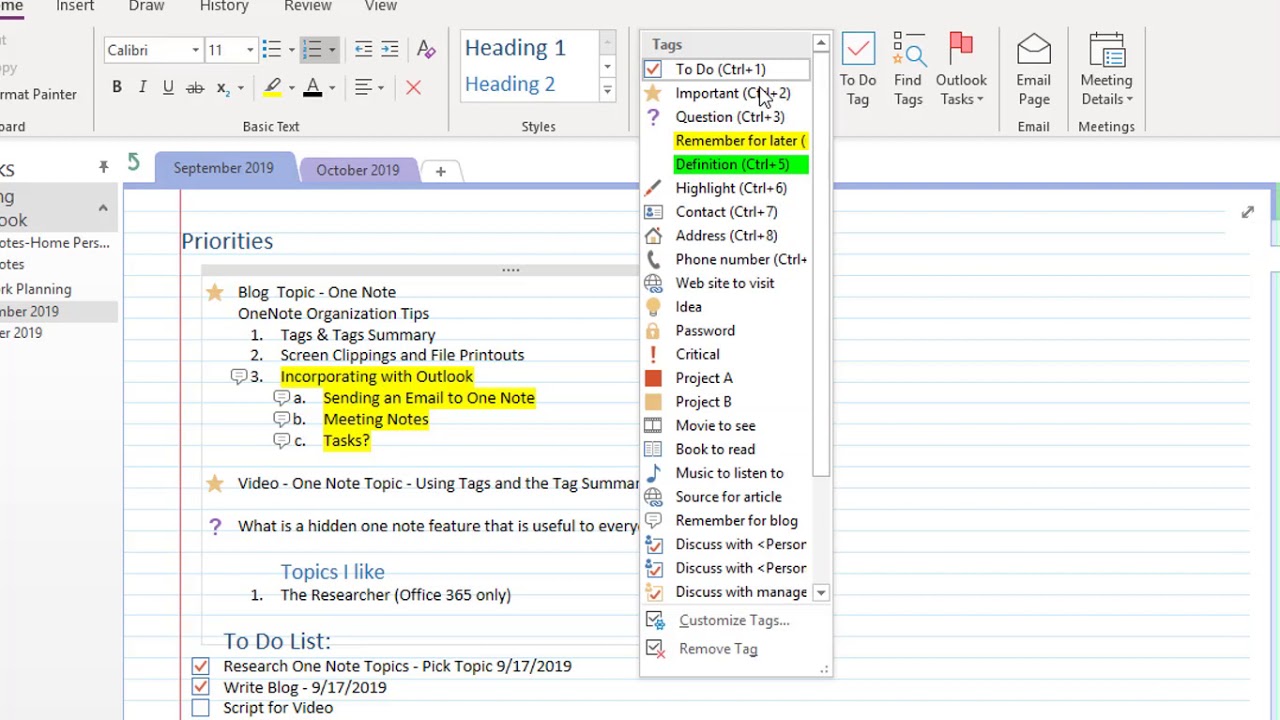Add a new section tab
Screen dimensions: 1280x720
coord(440,171)
